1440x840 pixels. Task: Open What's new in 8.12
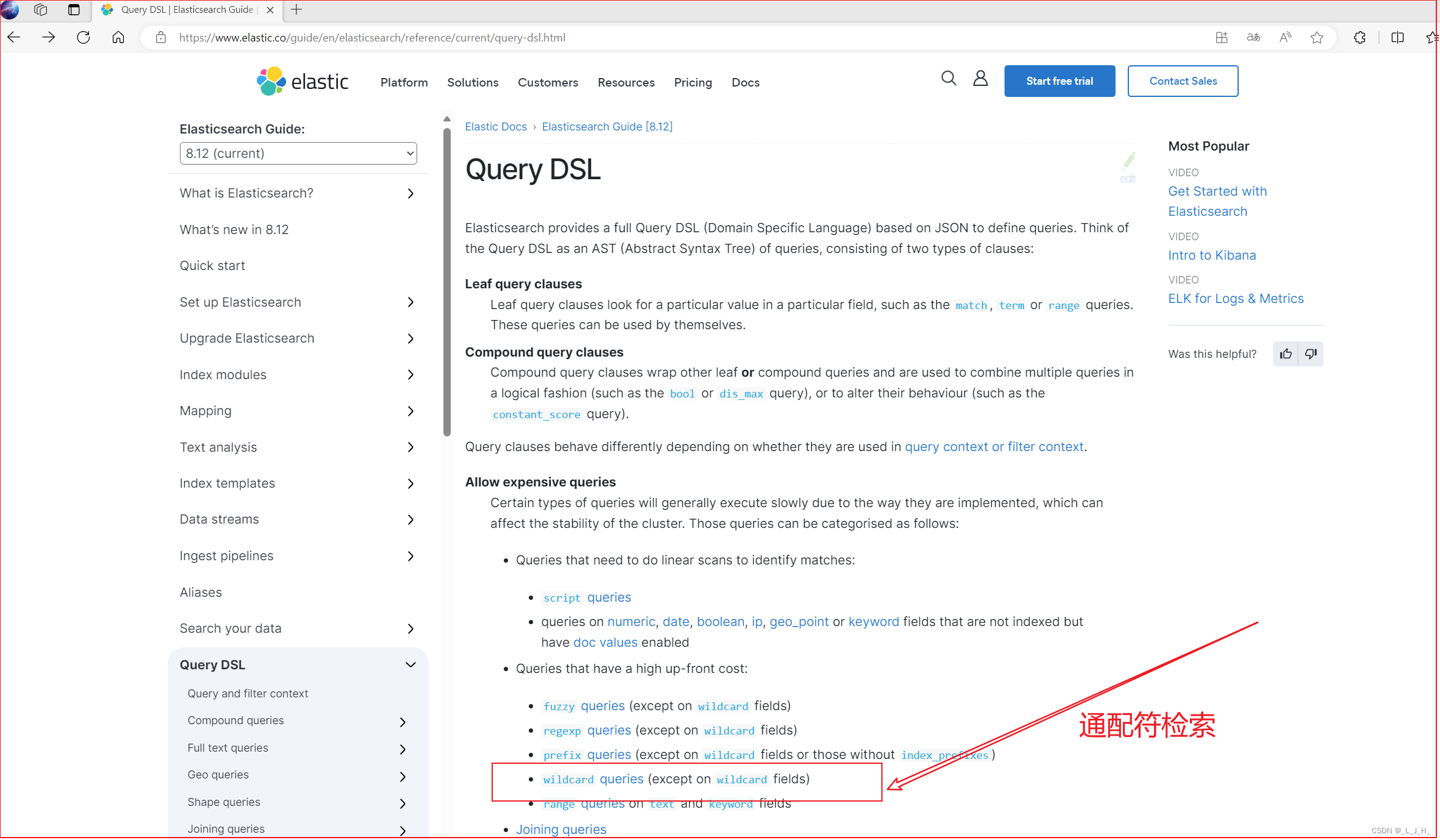click(x=234, y=230)
